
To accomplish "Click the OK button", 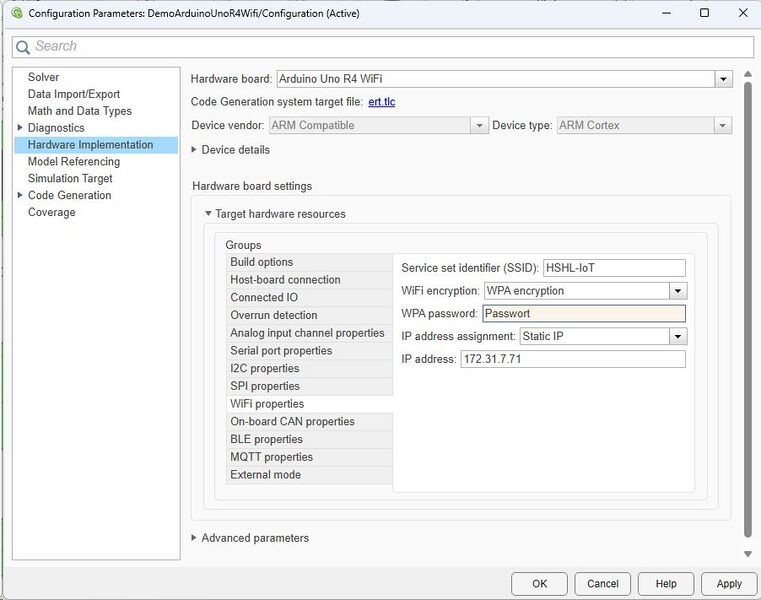I will click(539, 584).
